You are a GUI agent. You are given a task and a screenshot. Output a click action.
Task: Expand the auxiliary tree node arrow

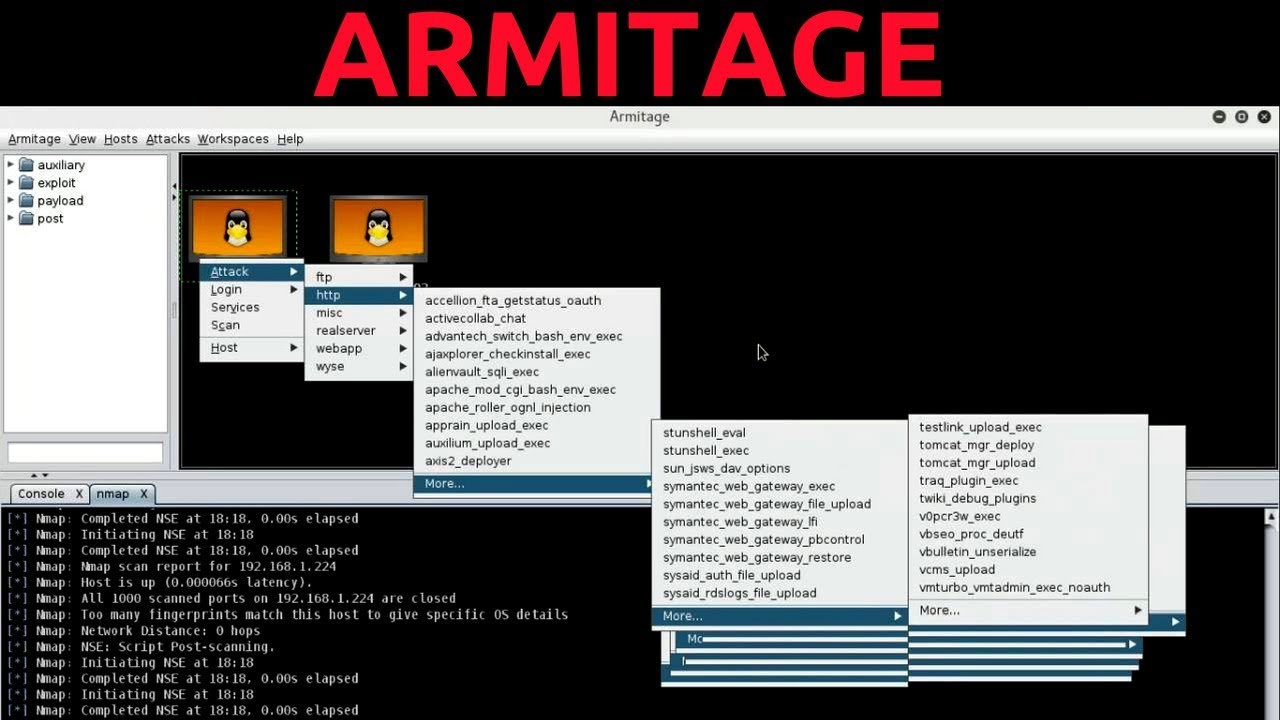coord(11,165)
